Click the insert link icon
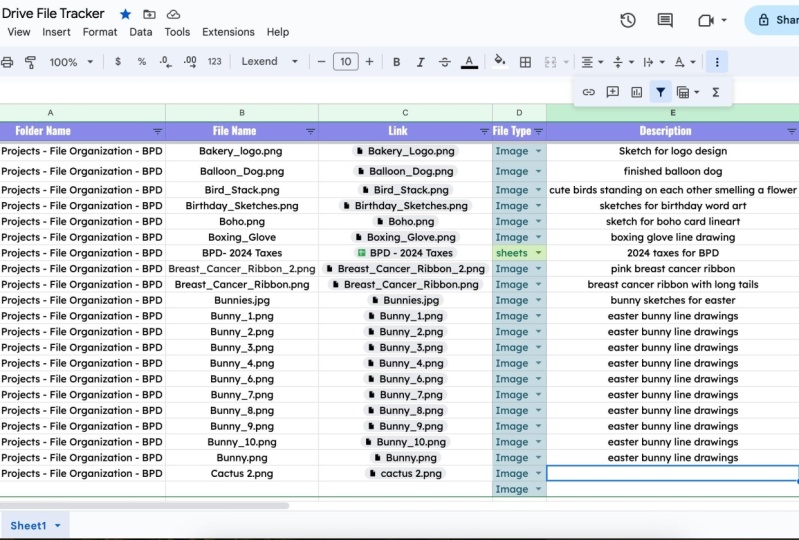 coord(589,92)
